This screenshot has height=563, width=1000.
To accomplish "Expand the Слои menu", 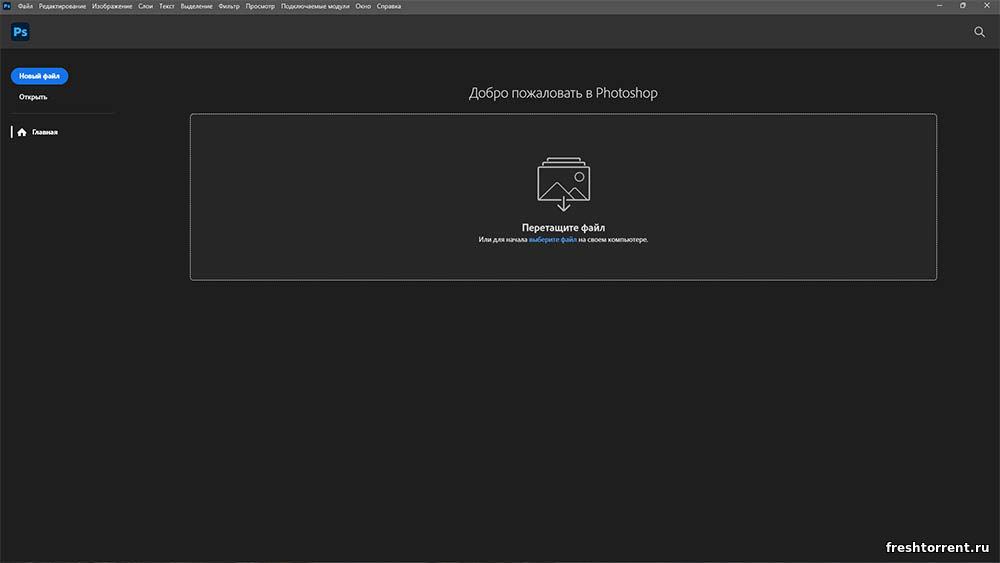I will coord(146,6).
